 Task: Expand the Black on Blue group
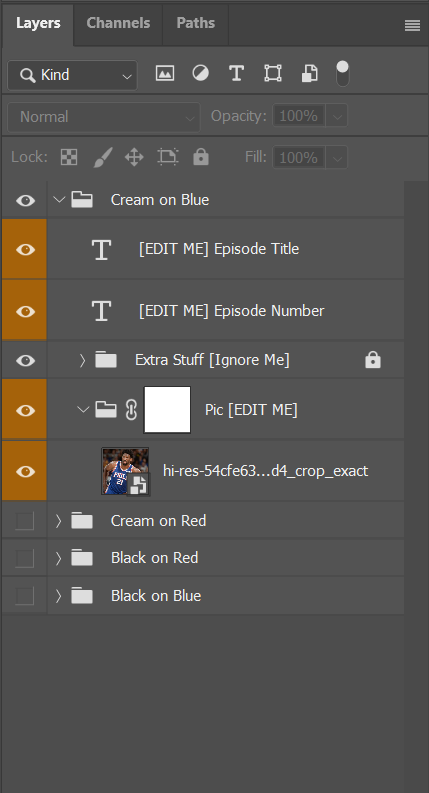[58, 596]
